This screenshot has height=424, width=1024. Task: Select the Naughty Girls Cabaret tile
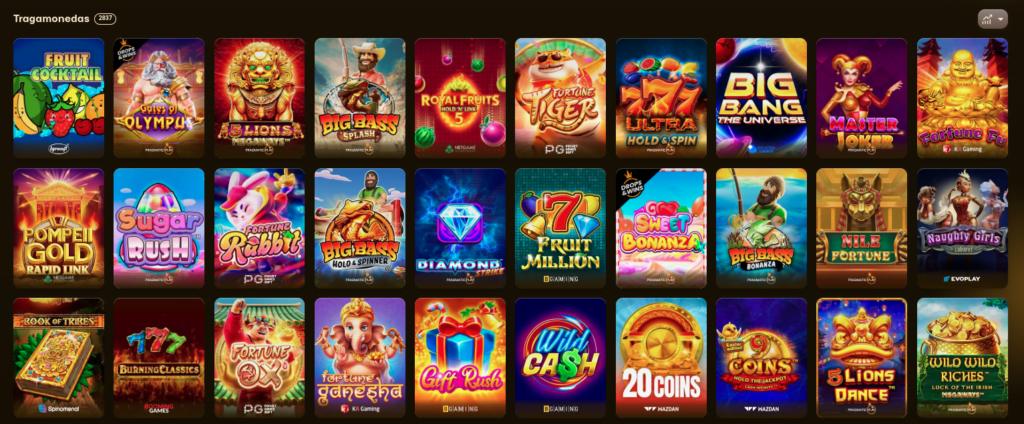tap(962, 228)
